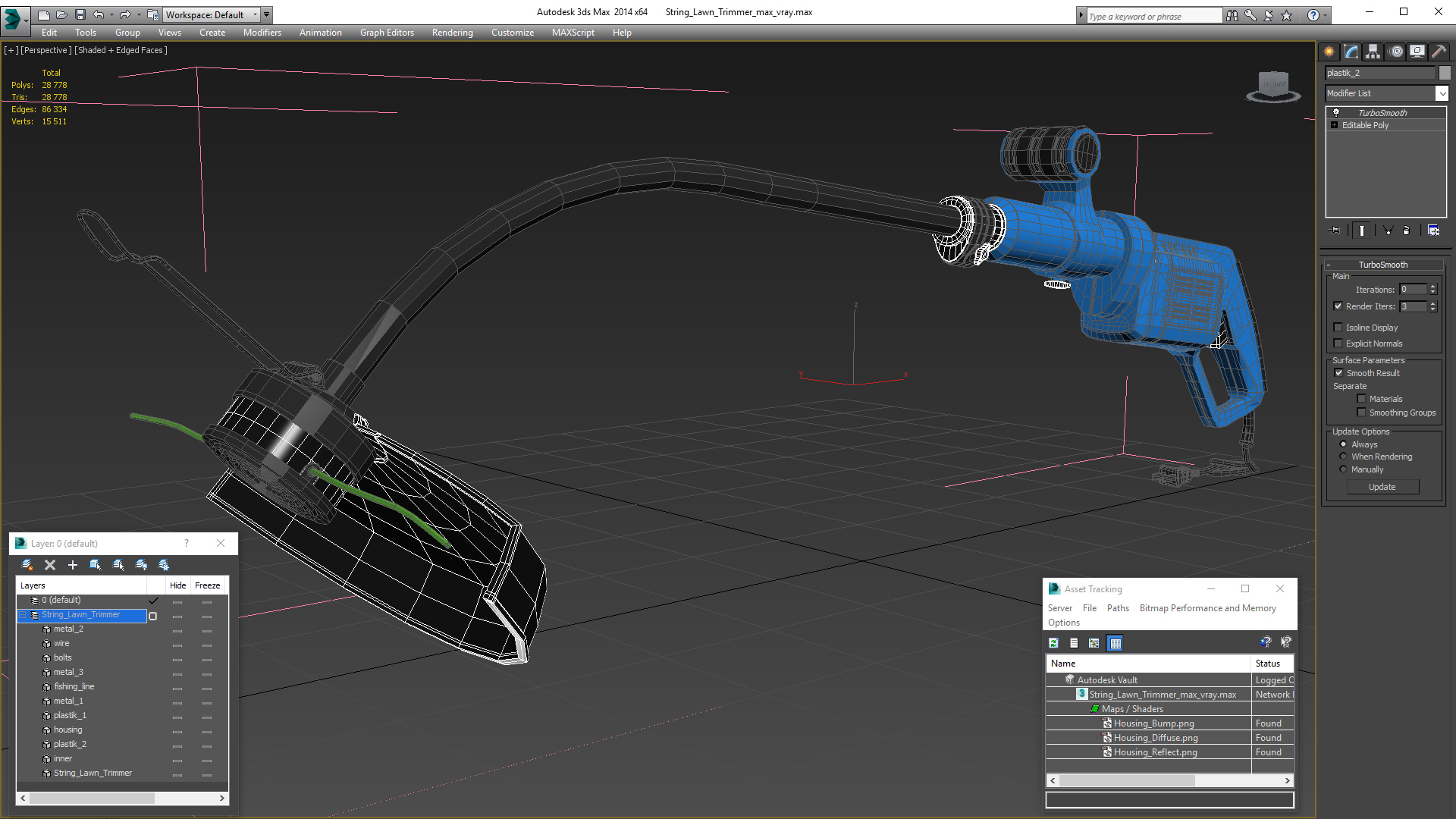The image size is (1456, 819).
Task: Click the Update button in TurboSmooth
Action: [1382, 487]
